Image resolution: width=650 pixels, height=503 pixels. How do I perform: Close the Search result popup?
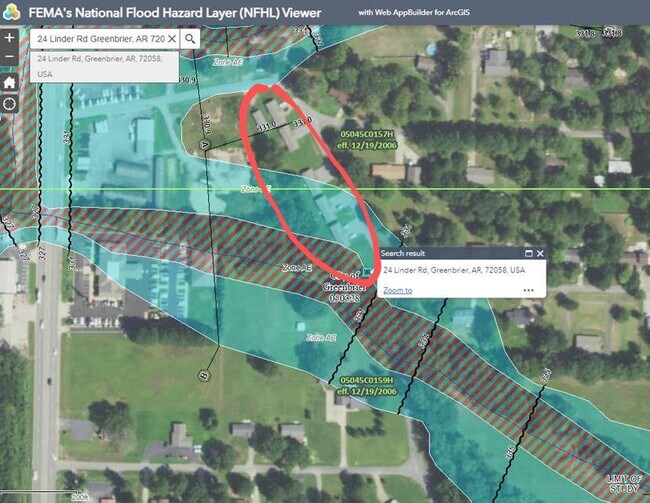point(541,254)
